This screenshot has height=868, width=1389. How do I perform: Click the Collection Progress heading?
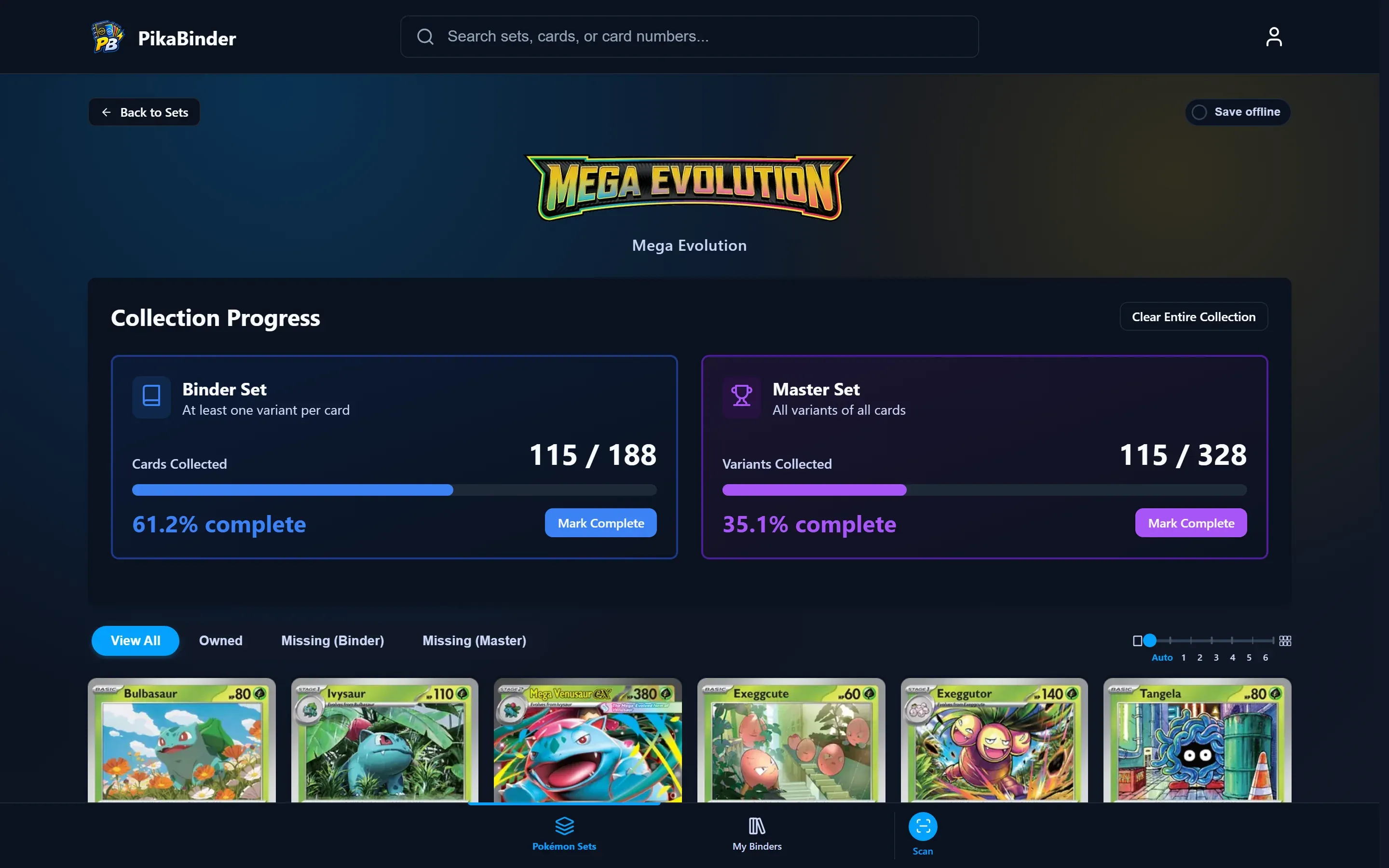(x=215, y=318)
